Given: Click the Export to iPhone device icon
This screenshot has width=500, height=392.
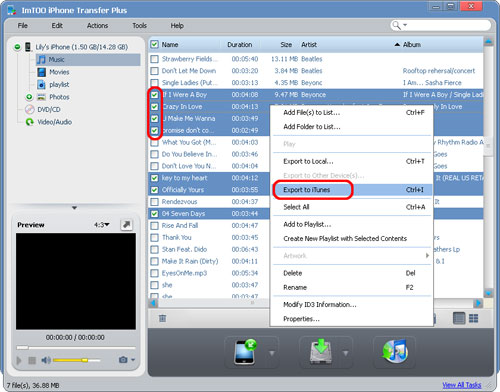Looking at the screenshot, I should click(x=245, y=352).
